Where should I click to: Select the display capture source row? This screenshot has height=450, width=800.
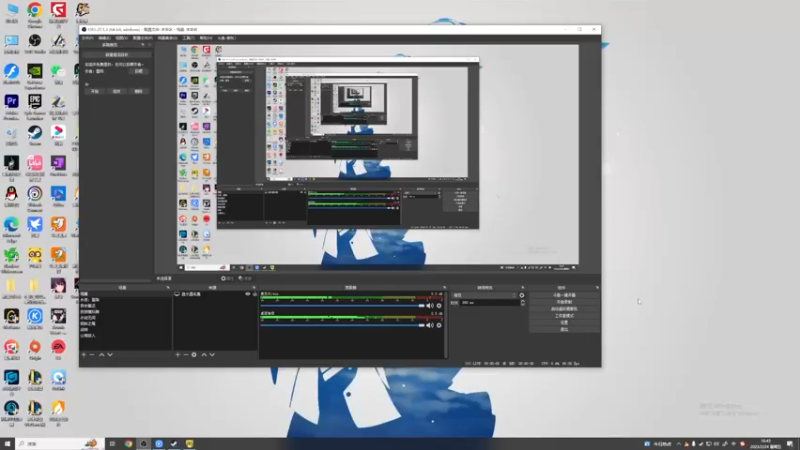click(215, 294)
